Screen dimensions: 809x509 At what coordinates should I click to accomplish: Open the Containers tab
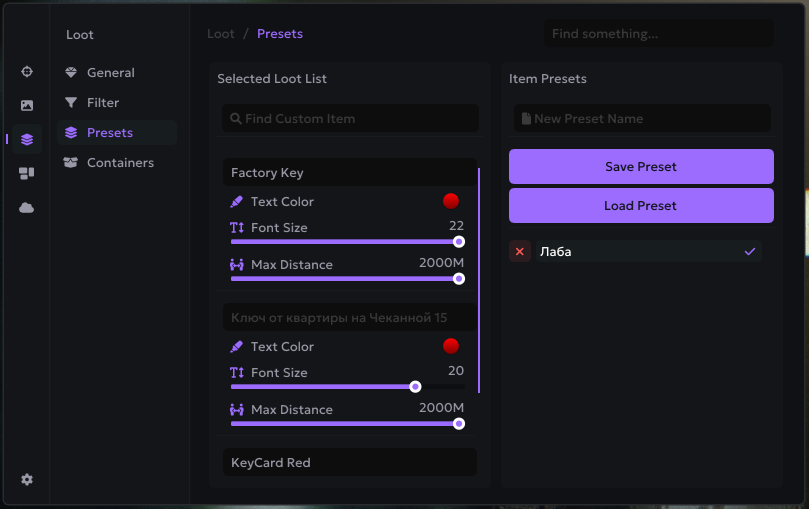[120, 163]
